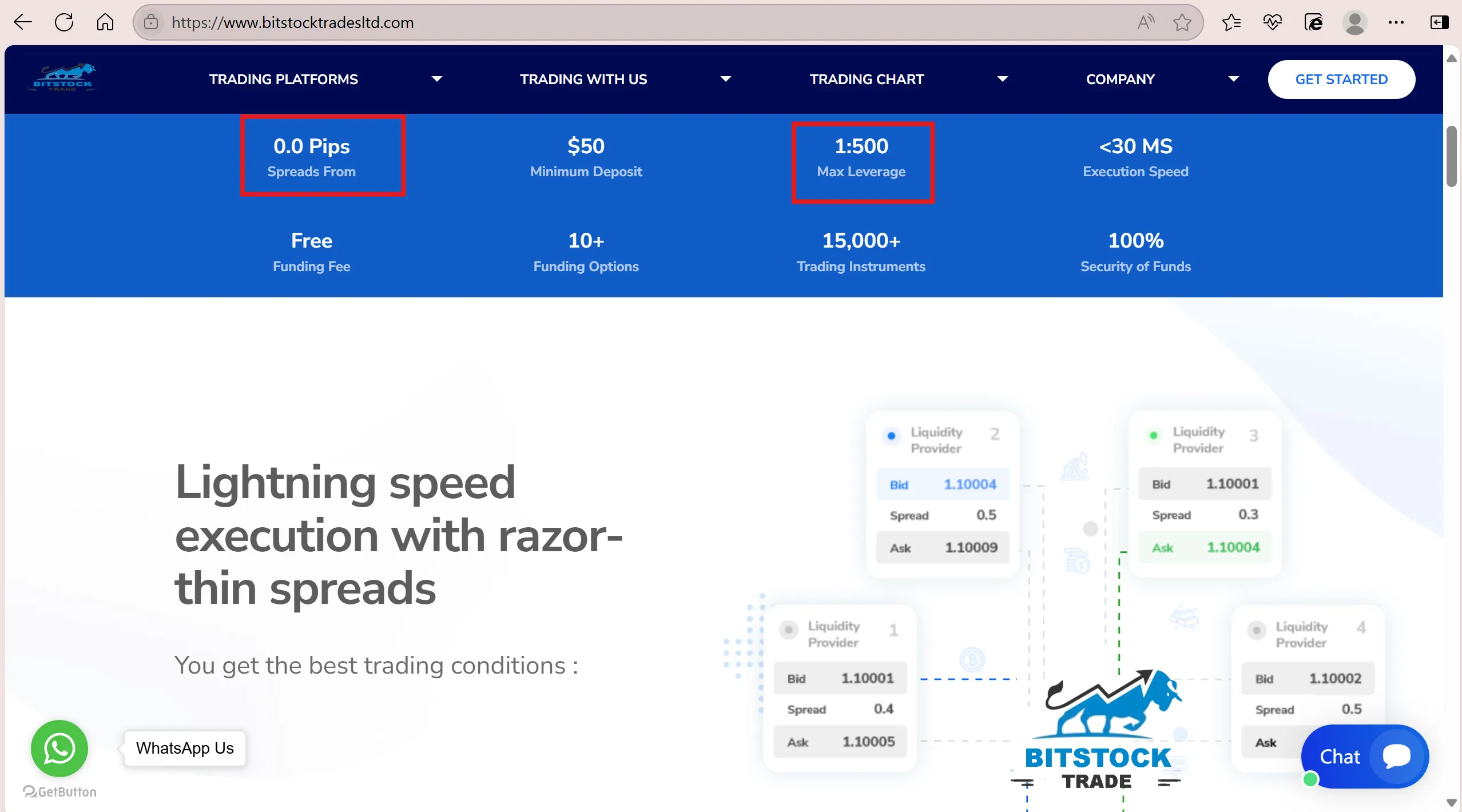Click Liquidity Provider 2 card
The height and width of the screenshot is (812, 1462).
[x=943, y=494]
